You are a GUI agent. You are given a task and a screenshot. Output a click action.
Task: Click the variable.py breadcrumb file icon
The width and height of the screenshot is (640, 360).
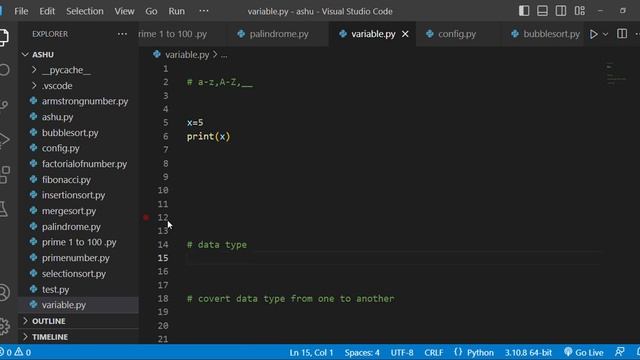click(157, 54)
